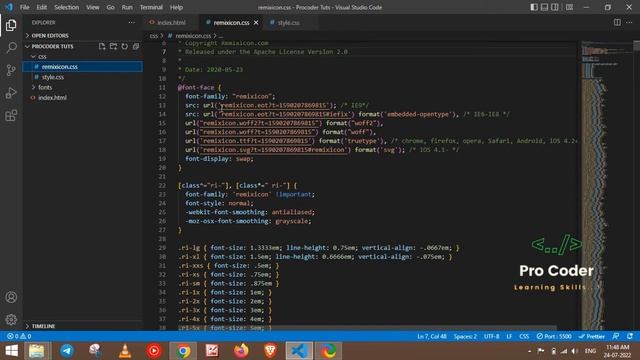Open feedback icon in status bar
This screenshot has height=360, width=640.
616,336
